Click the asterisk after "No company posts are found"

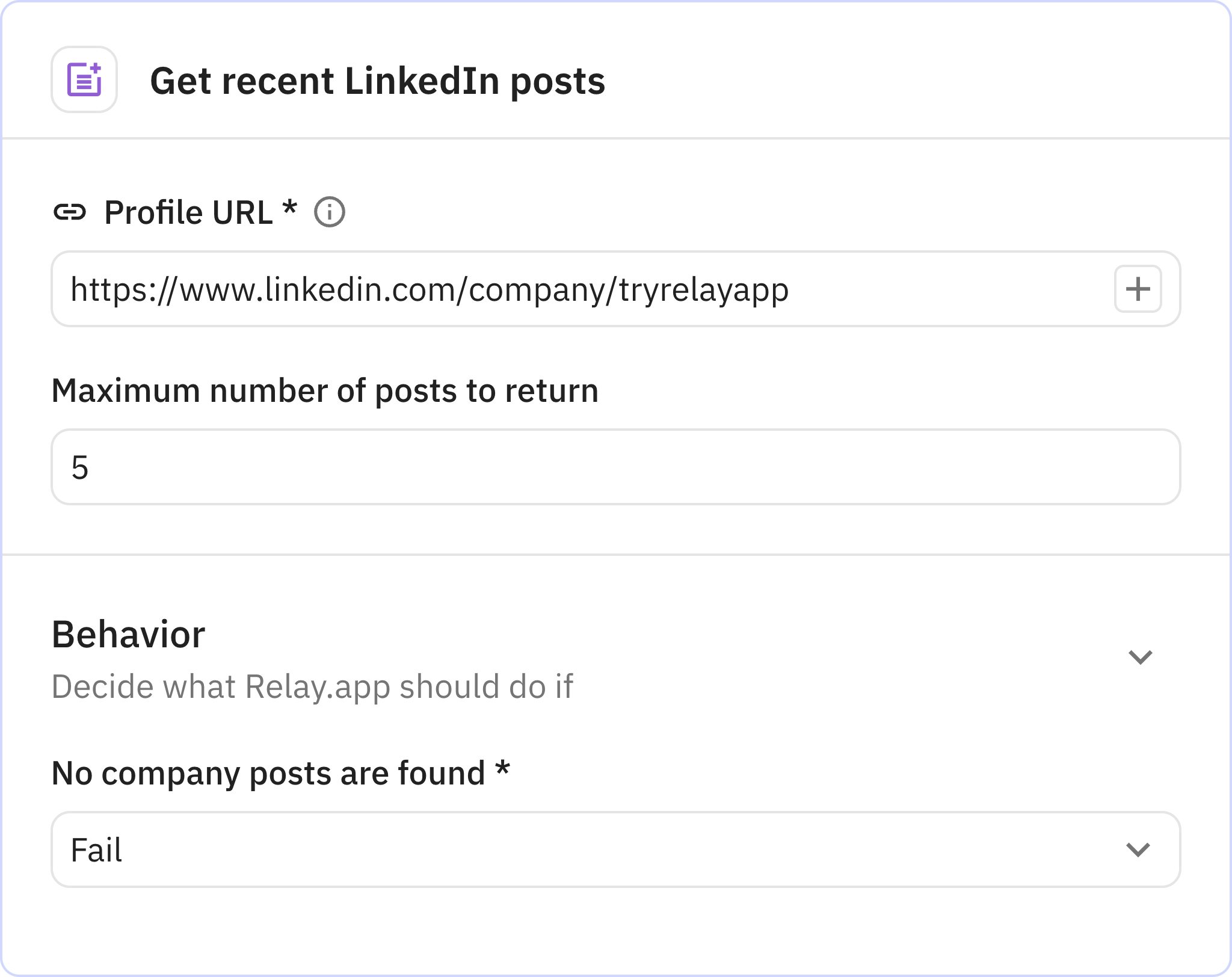tap(502, 769)
